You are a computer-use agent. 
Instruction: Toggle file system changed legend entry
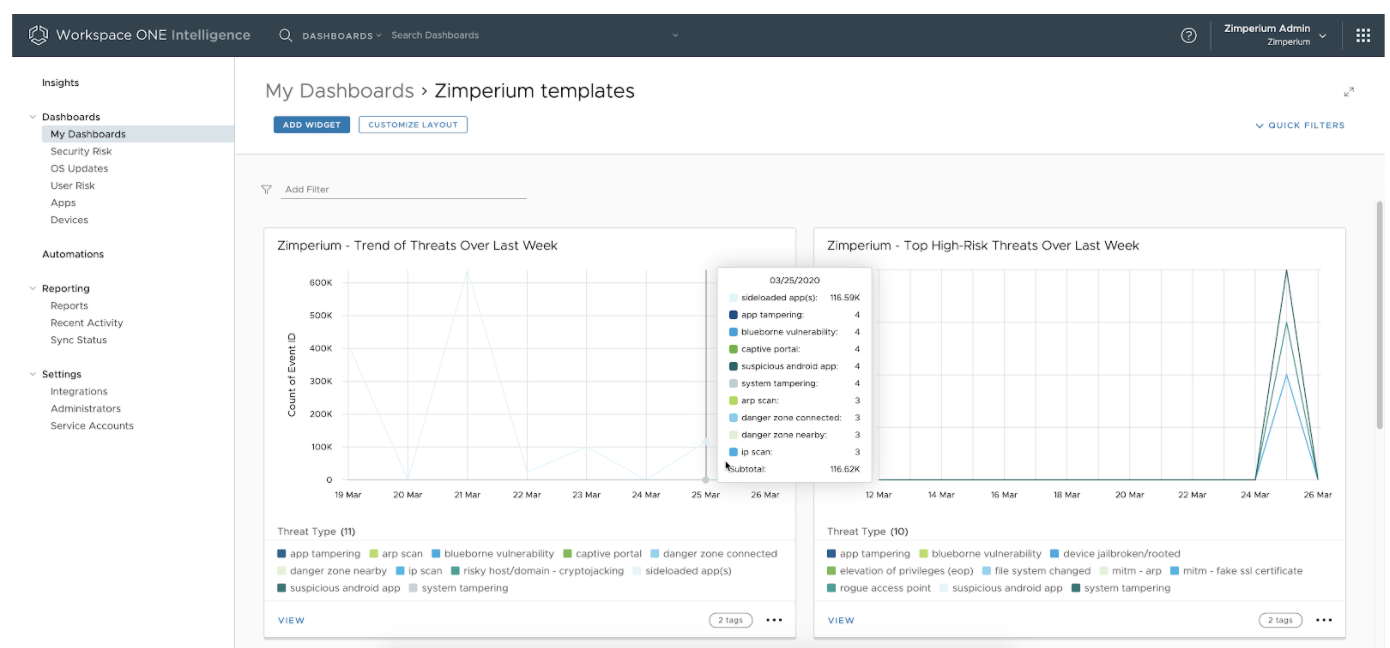pyautogui.click(x=1036, y=571)
